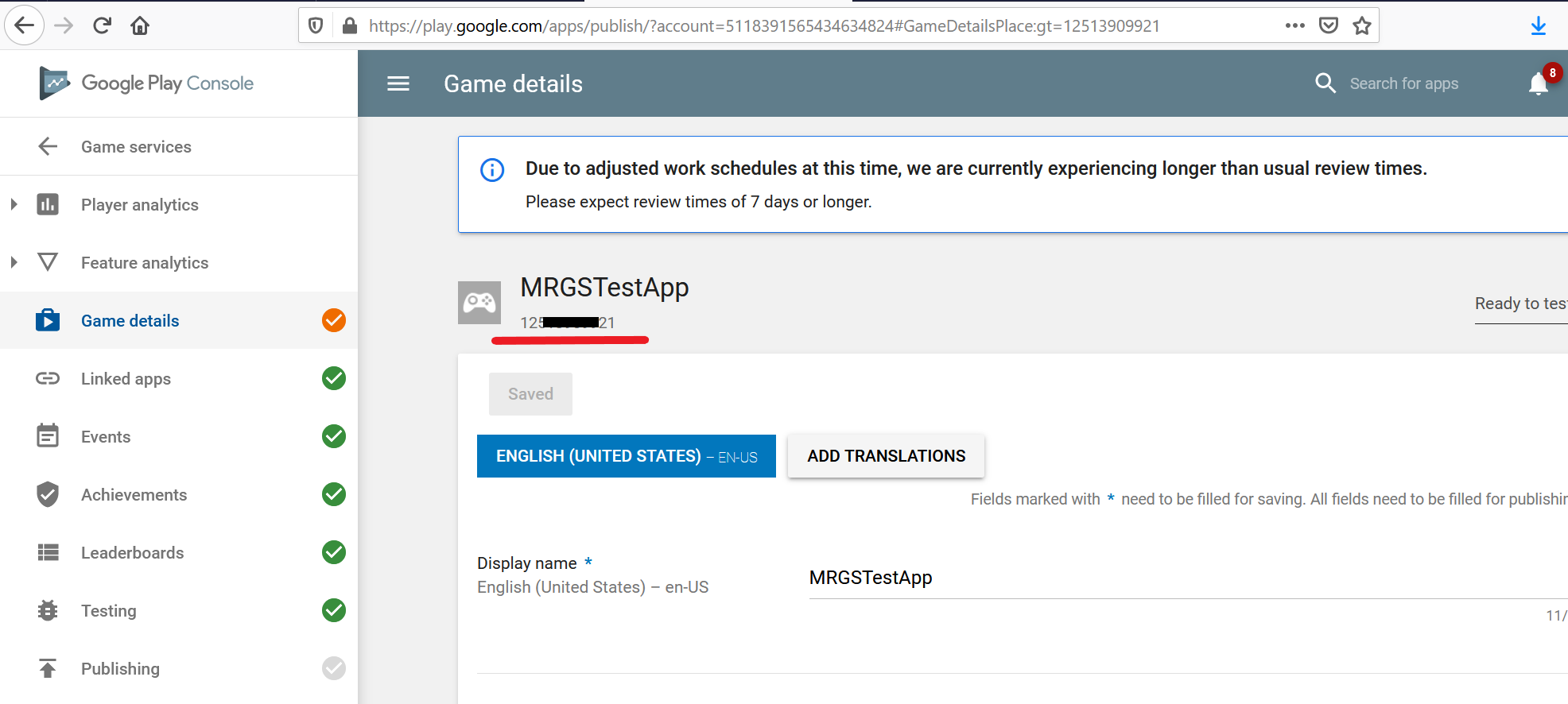Click the Game details briefcase icon
This screenshot has height=704, width=1568.
click(48, 320)
